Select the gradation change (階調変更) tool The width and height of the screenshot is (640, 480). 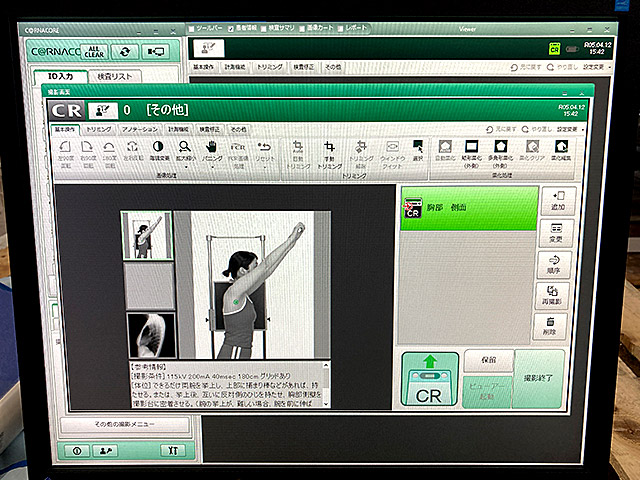click(158, 146)
